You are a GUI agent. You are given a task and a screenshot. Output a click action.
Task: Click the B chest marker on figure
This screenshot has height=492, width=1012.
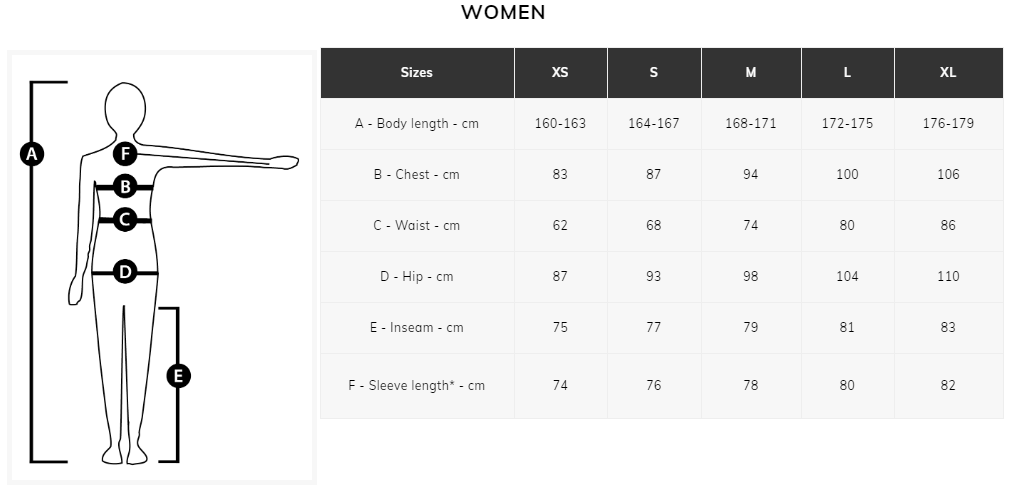click(x=124, y=186)
